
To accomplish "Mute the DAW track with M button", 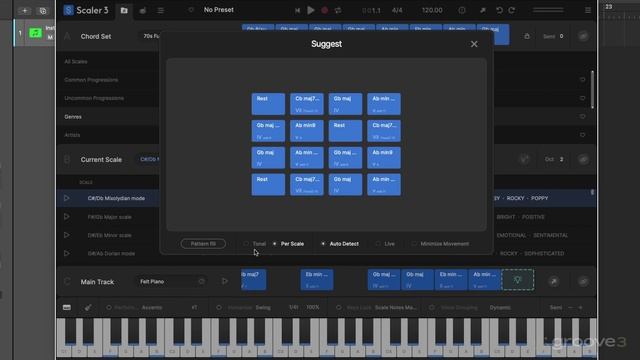I will tap(50, 37).
